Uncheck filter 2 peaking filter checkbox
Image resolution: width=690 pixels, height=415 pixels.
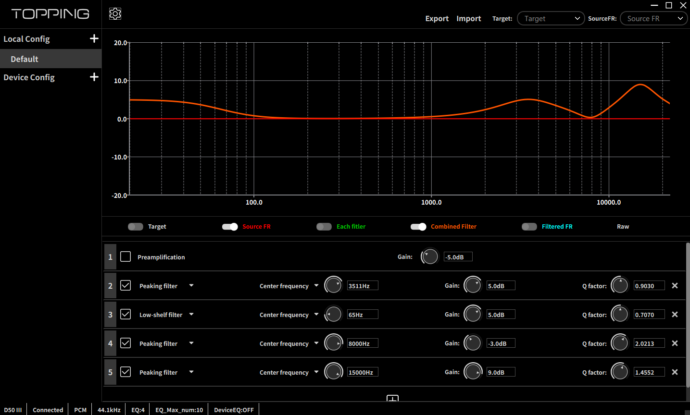pyautogui.click(x=125, y=285)
